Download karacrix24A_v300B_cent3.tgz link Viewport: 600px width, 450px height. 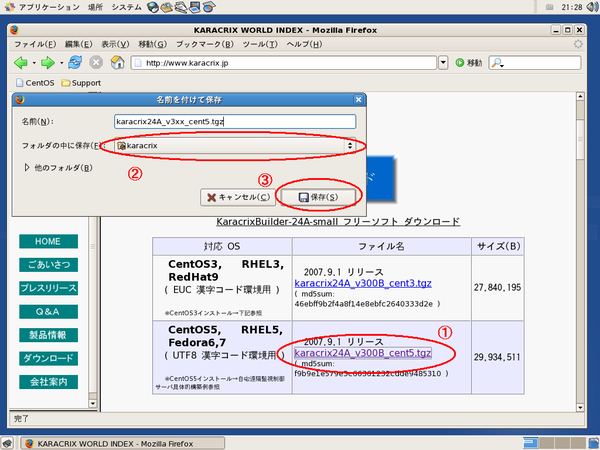[x=363, y=283]
